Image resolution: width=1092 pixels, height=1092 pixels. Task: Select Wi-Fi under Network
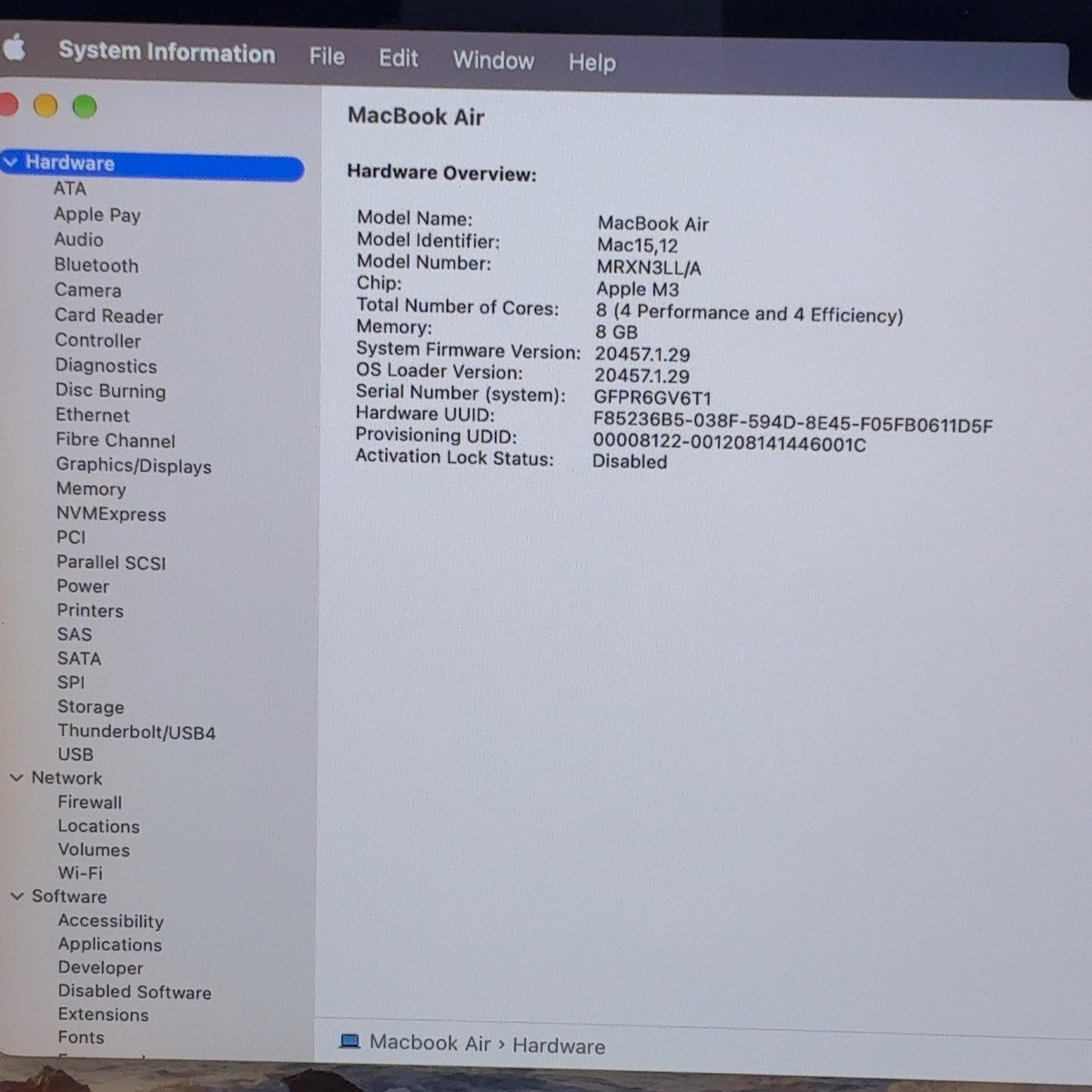point(80,873)
